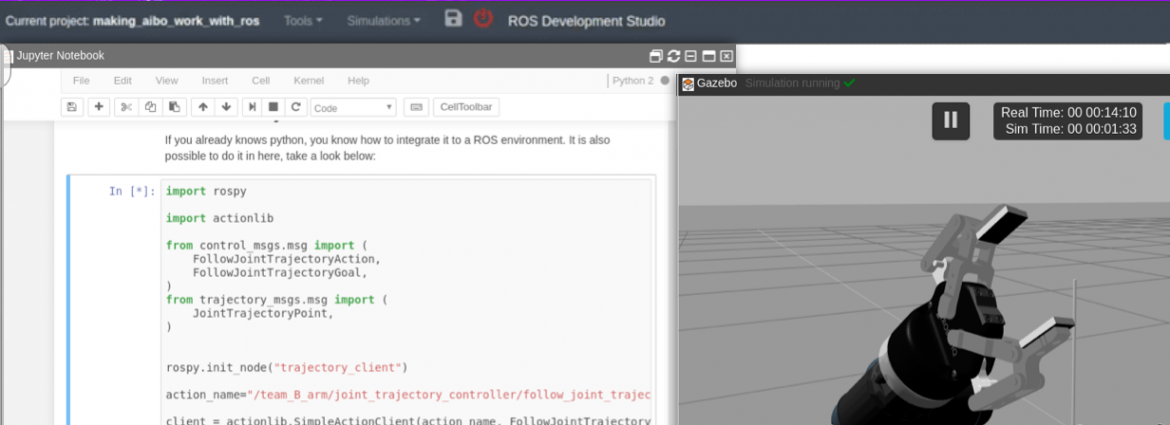Paste cells below in the Jupyter toolbar
This screenshot has height=425, width=1170.
174,107
